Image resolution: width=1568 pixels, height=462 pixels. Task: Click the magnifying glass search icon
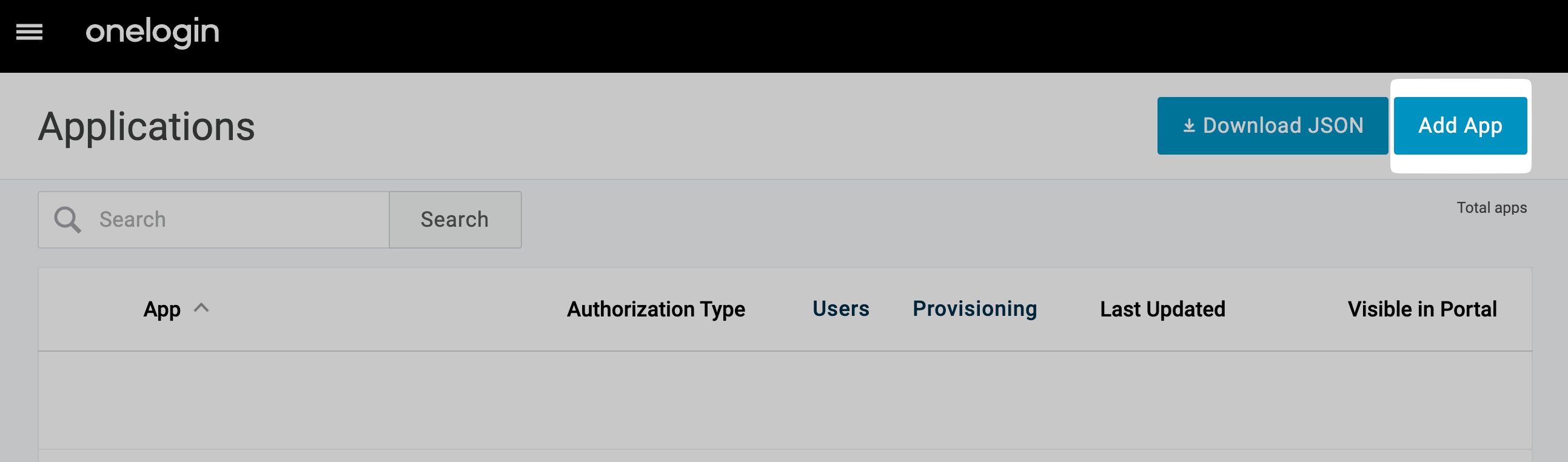pyautogui.click(x=68, y=219)
